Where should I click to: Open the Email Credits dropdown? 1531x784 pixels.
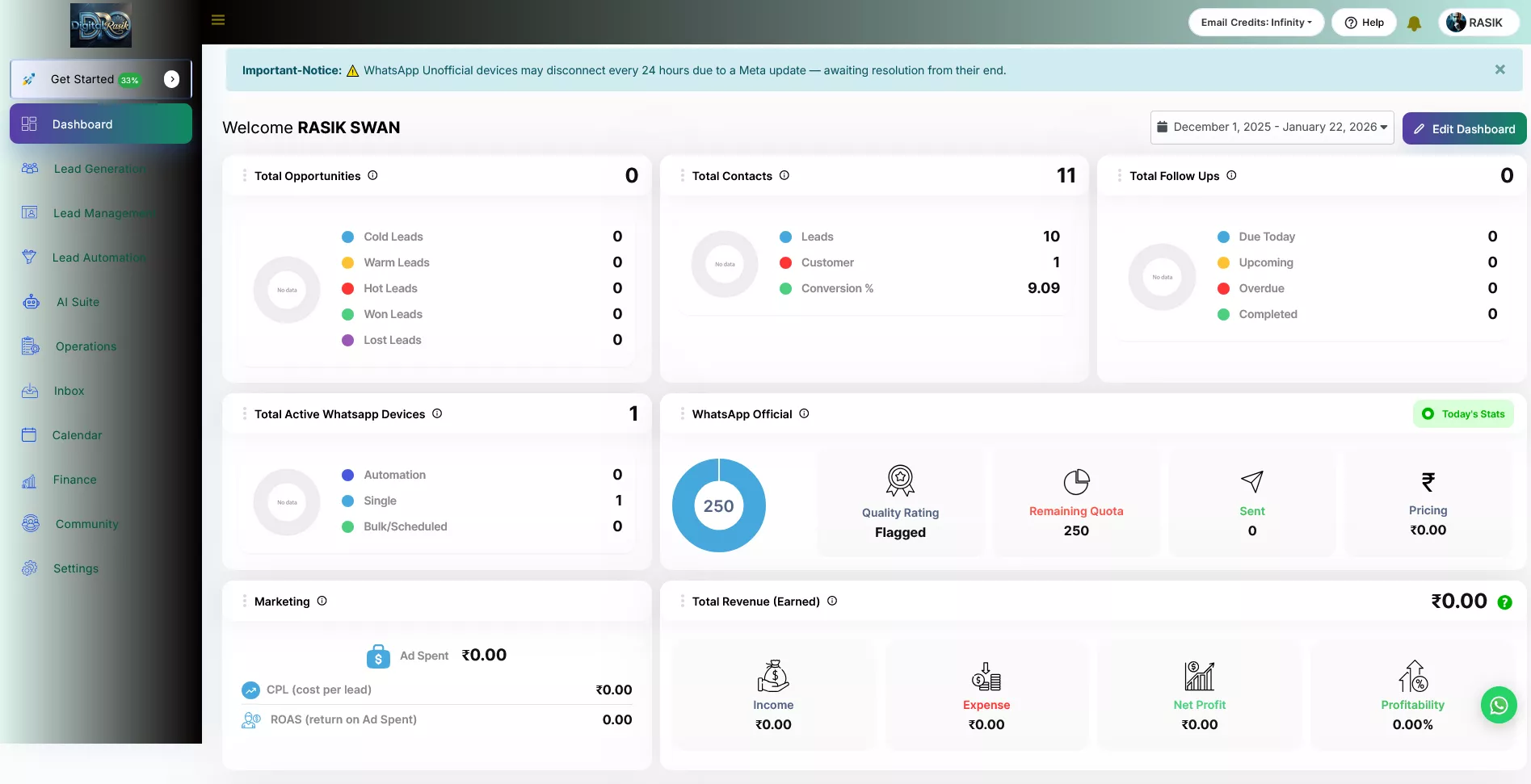coord(1256,23)
